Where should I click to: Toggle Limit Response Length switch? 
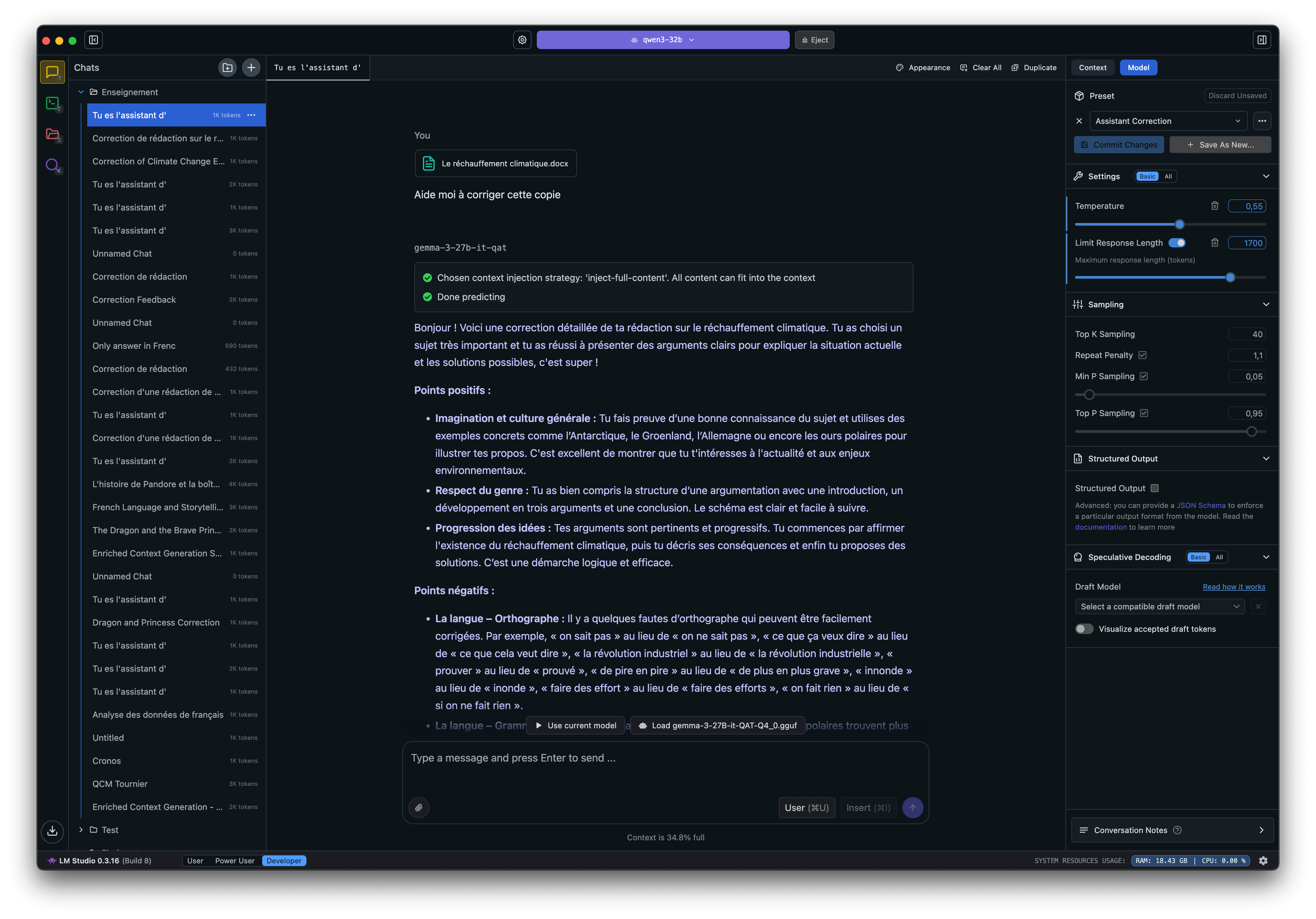coord(1177,243)
